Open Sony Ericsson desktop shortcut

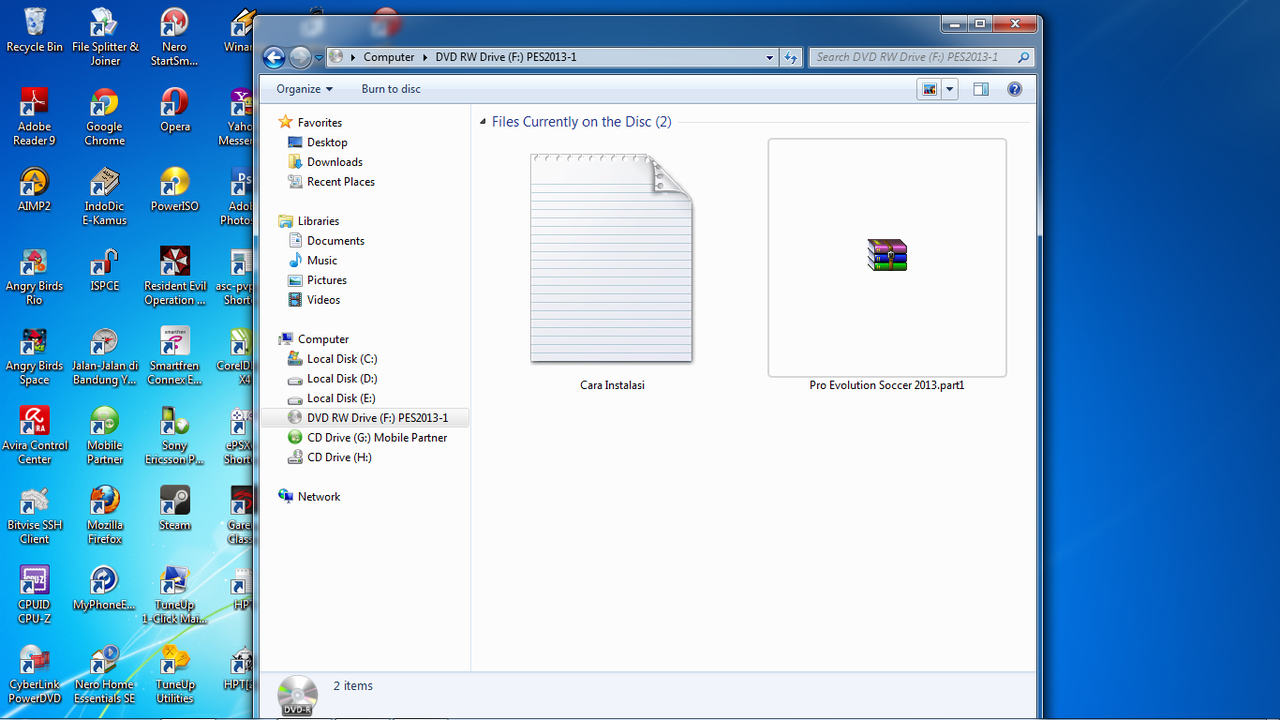174,437
